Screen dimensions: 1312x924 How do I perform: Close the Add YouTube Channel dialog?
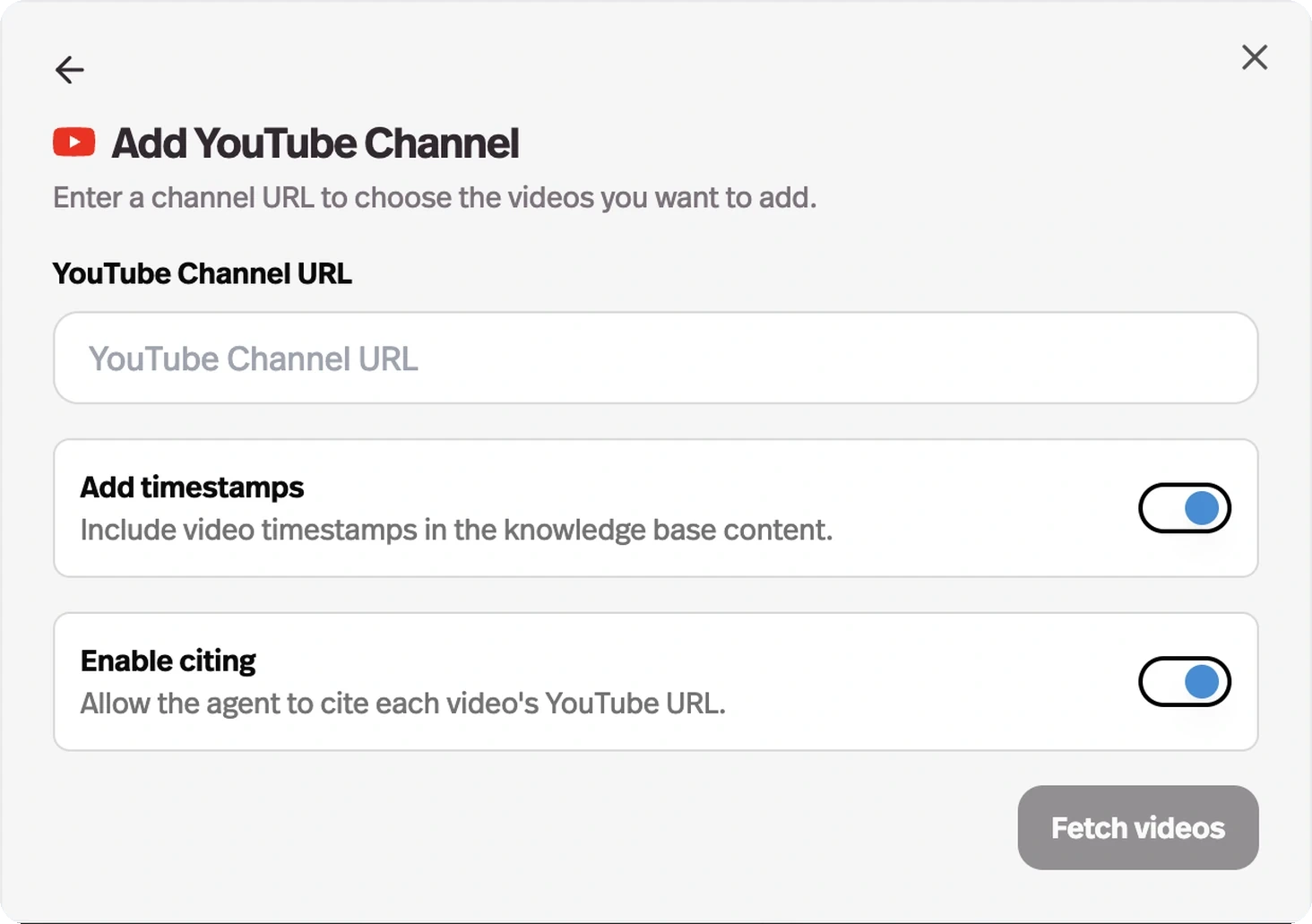(x=1255, y=57)
